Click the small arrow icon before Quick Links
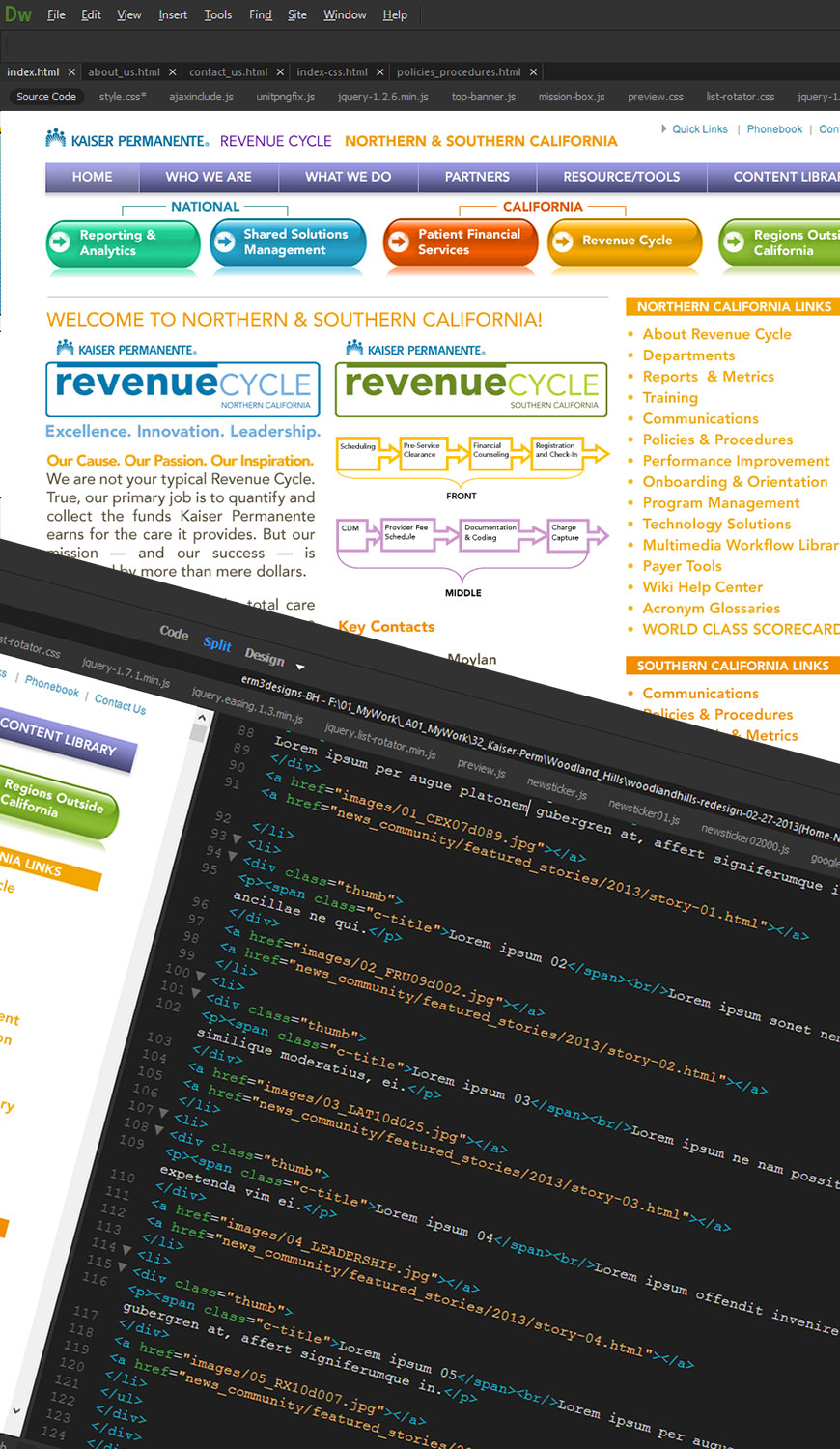Screen dimensions: 840x1449 (664, 128)
